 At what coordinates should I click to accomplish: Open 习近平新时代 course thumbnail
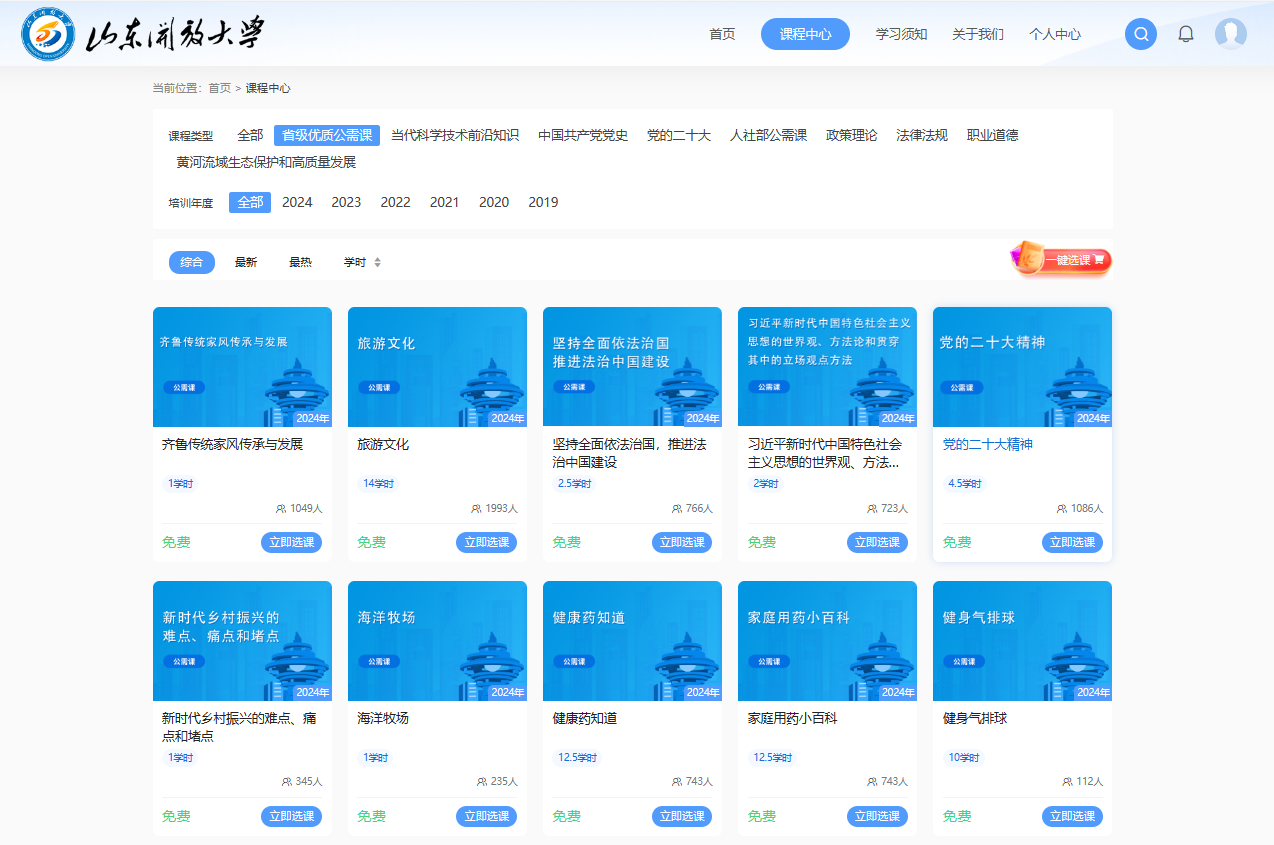pos(827,367)
